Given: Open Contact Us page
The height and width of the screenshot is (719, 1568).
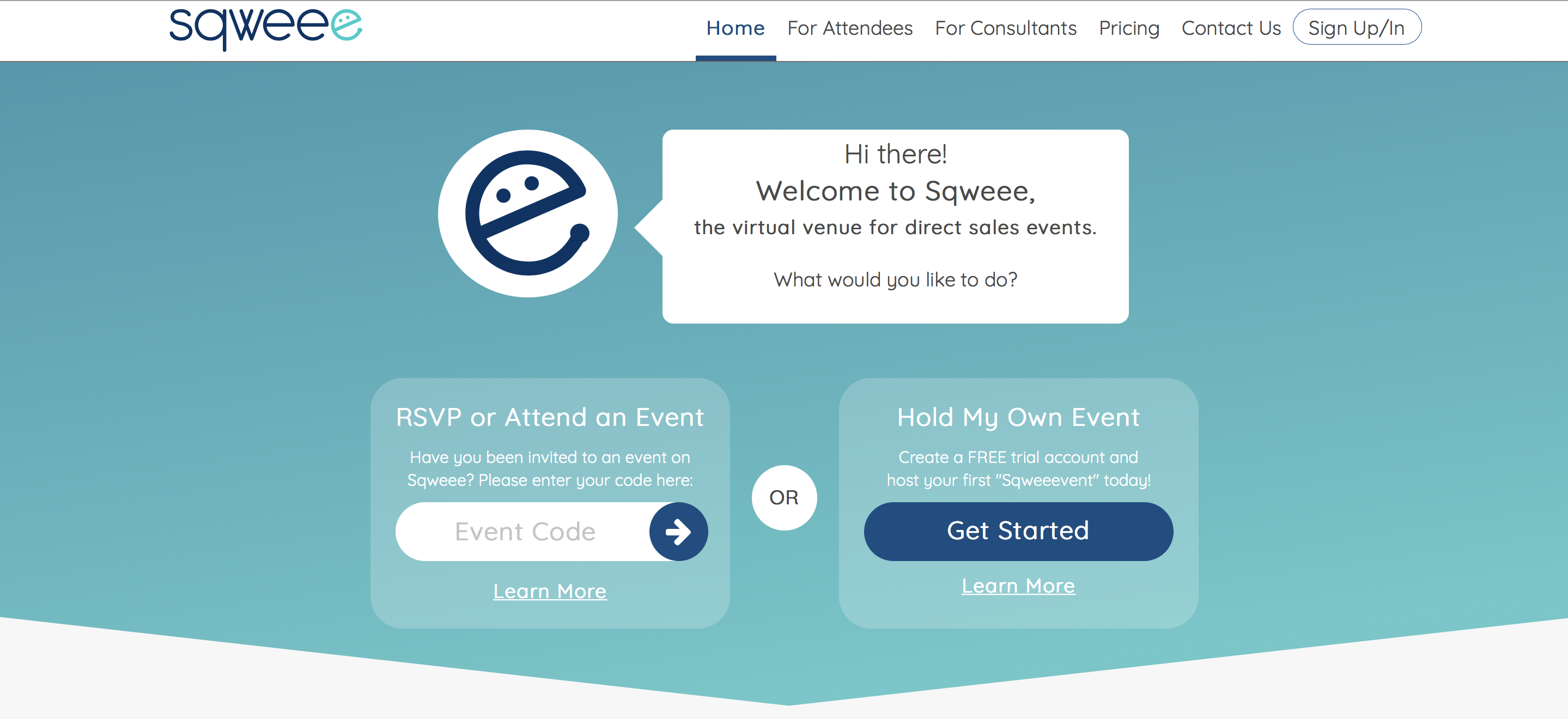Looking at the screenshot, I should click(x=1231, y=28).
